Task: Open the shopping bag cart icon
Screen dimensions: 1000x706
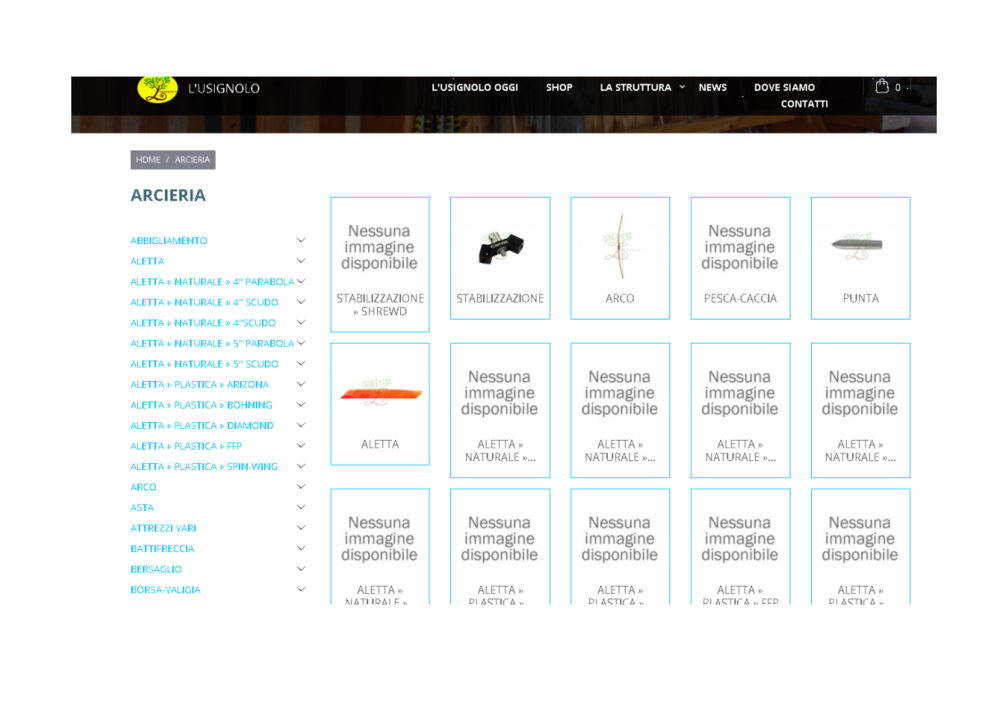Action: tap(881, 86)
